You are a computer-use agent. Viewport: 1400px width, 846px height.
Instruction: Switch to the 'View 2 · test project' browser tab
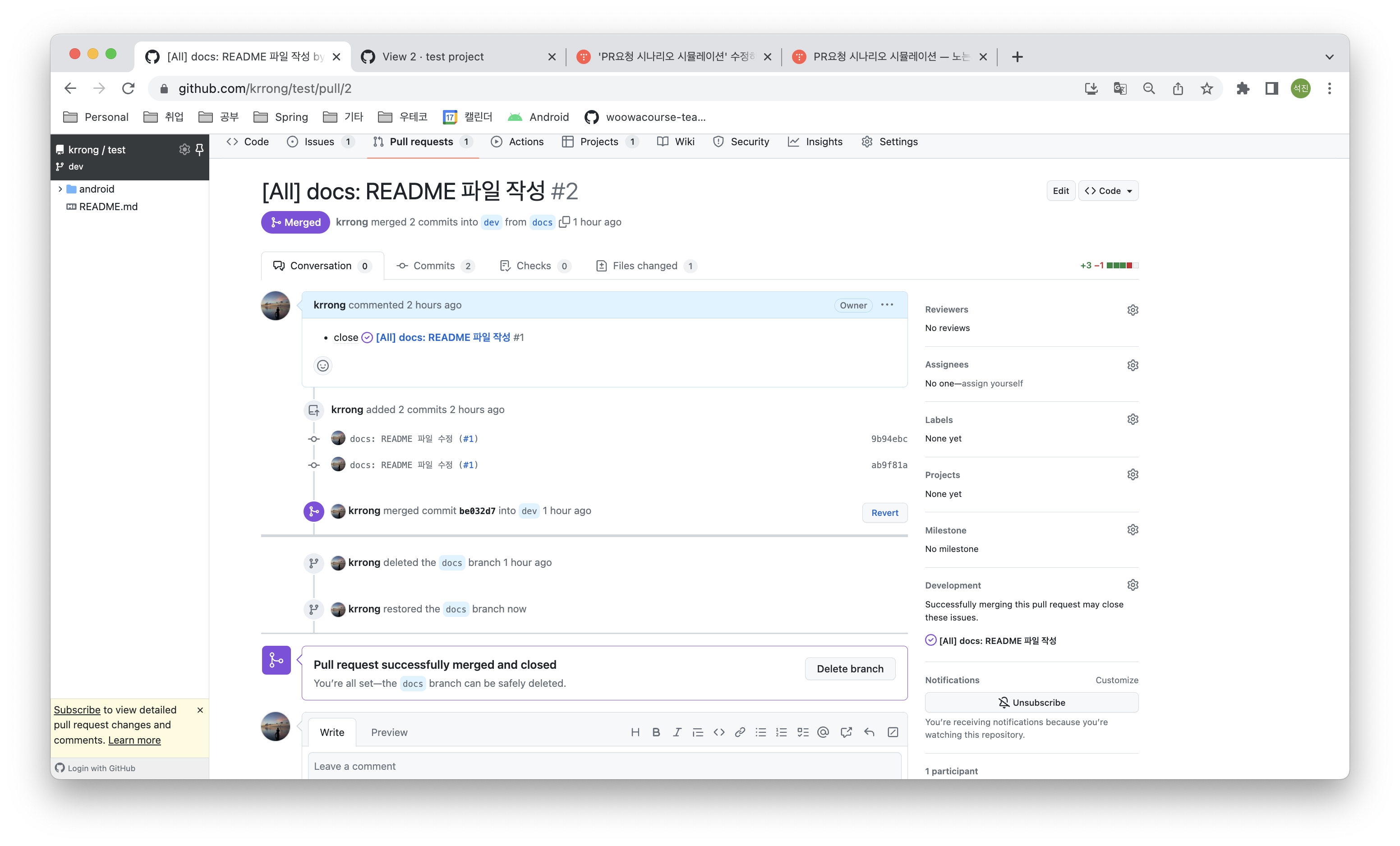(457, 57)
